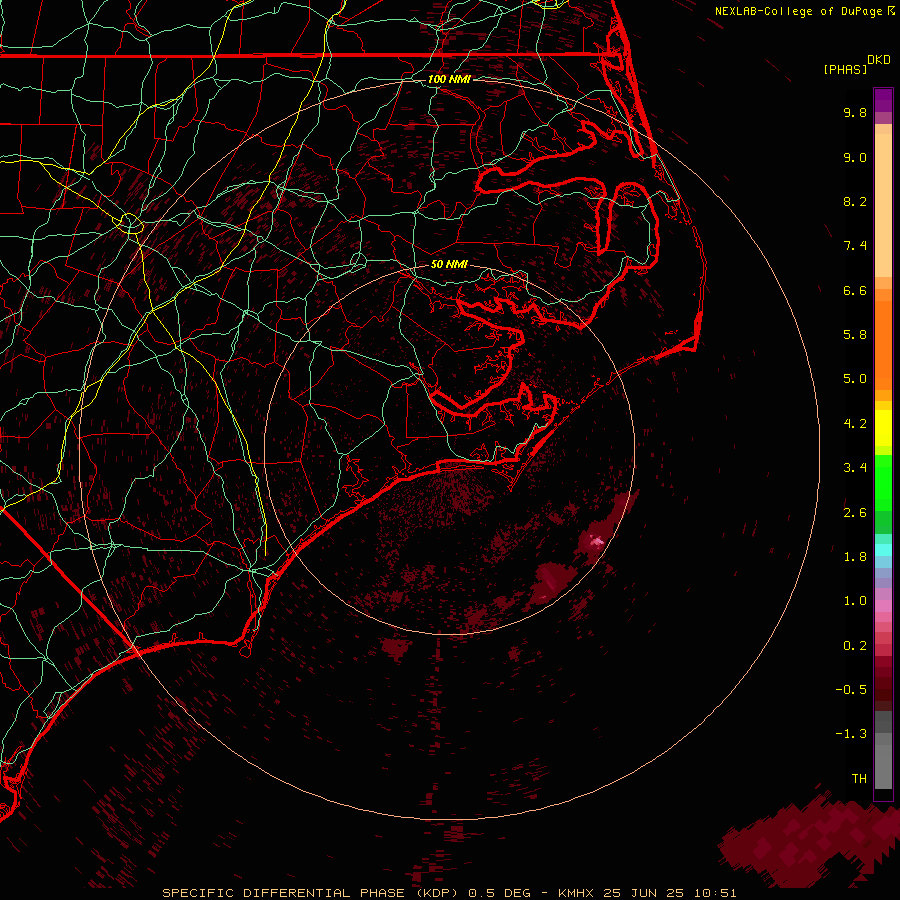Click the 1.8 scale value
The height and width of the screenshot is (900, 900).
(x=855, y=557)
